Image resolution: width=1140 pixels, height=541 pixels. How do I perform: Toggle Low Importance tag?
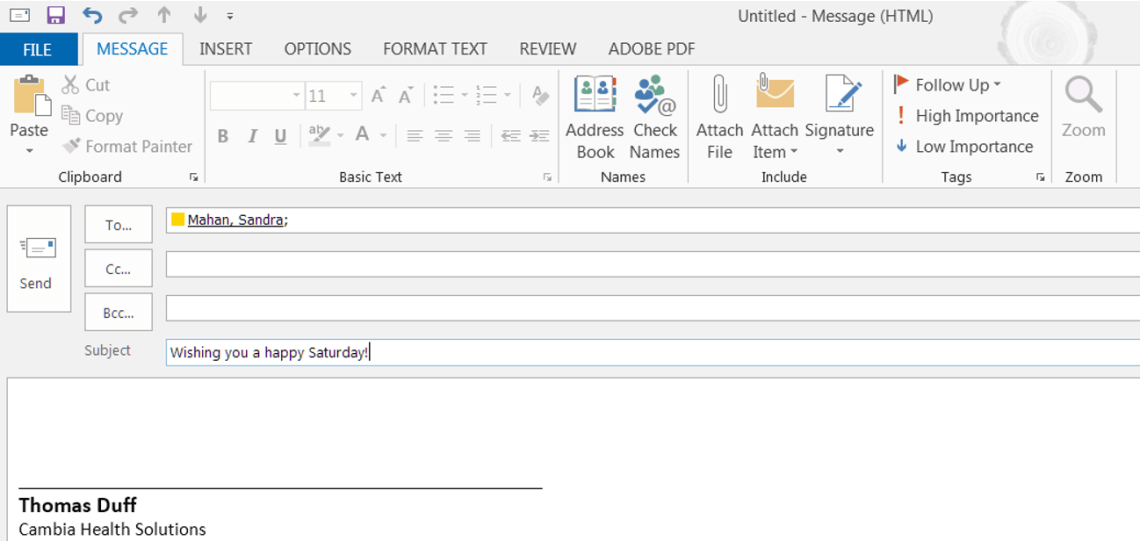(963, 146)
